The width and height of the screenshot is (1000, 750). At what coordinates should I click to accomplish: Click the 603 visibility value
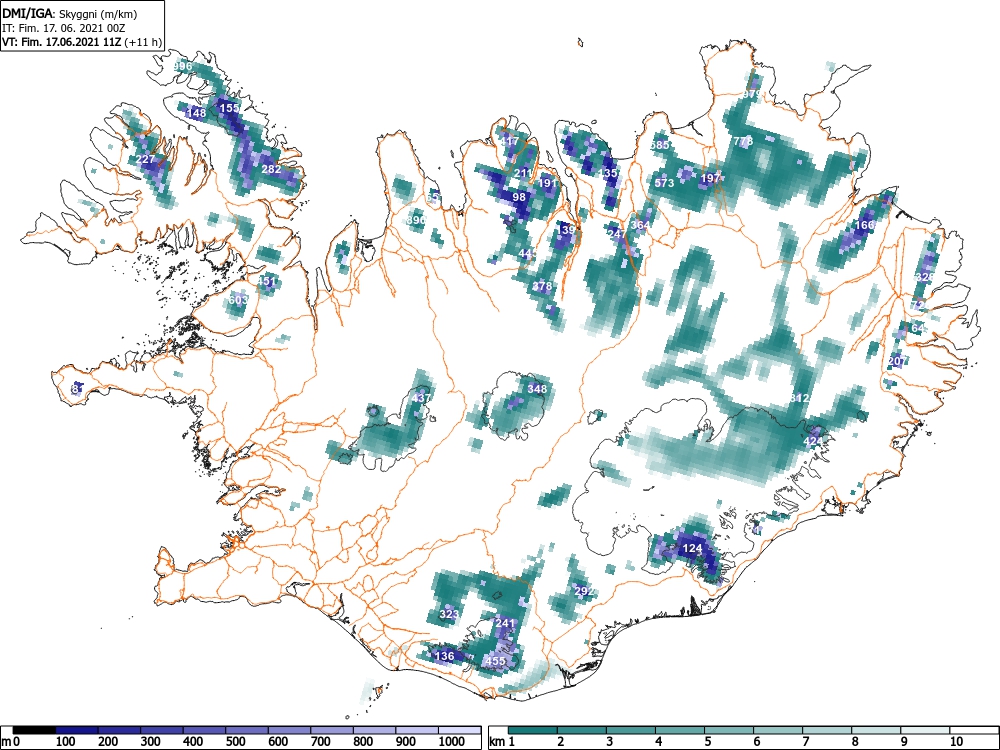tap(238, 300)
